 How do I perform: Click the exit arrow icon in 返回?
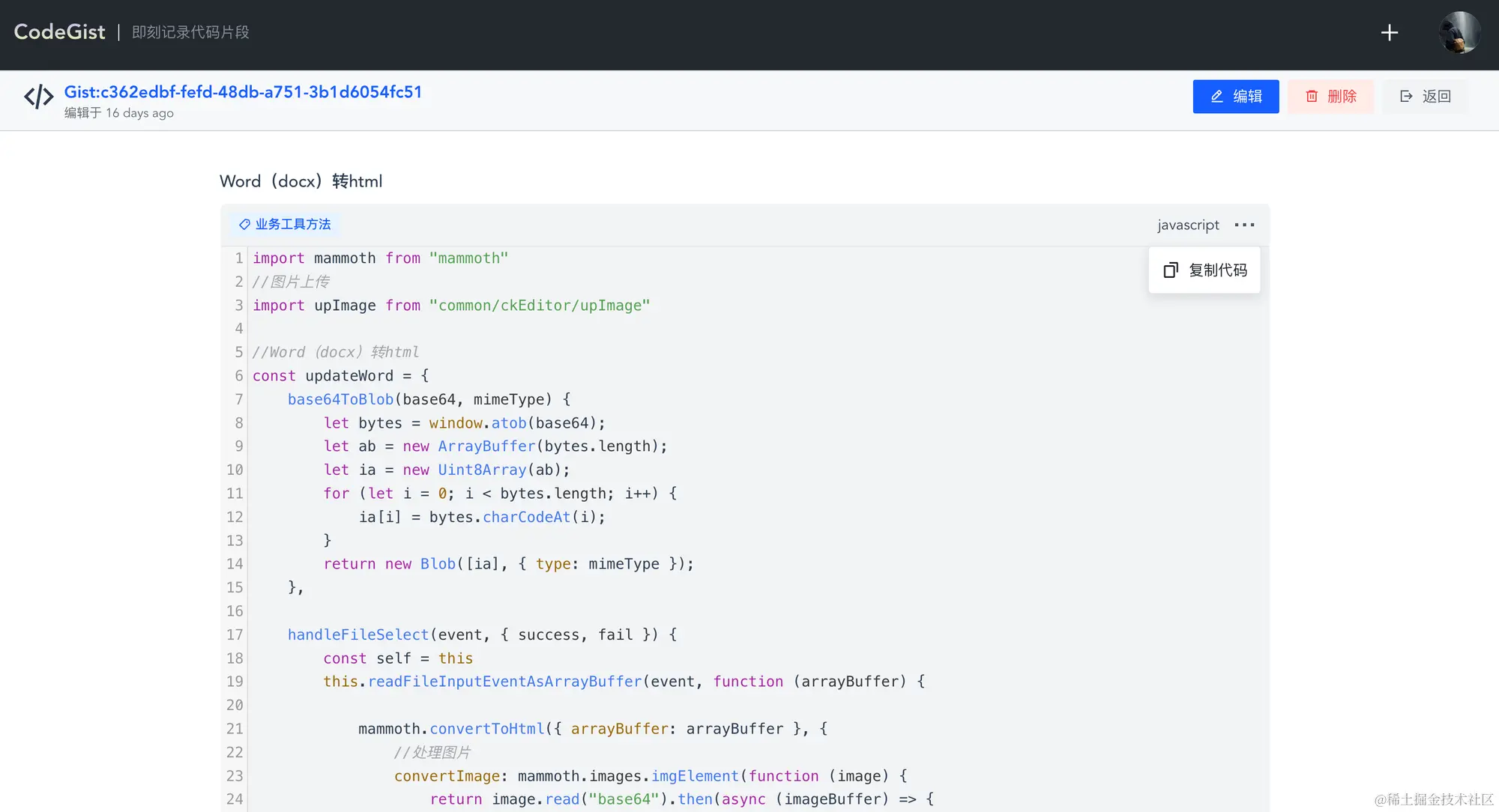pos(1406,97)
